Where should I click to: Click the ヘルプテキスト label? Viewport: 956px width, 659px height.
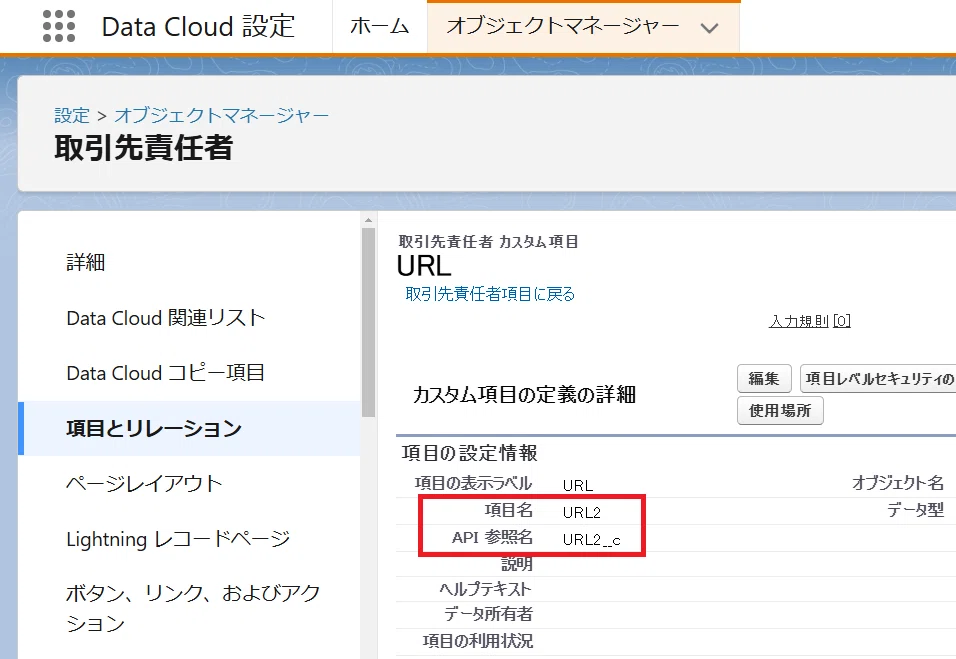coord(485,589)
